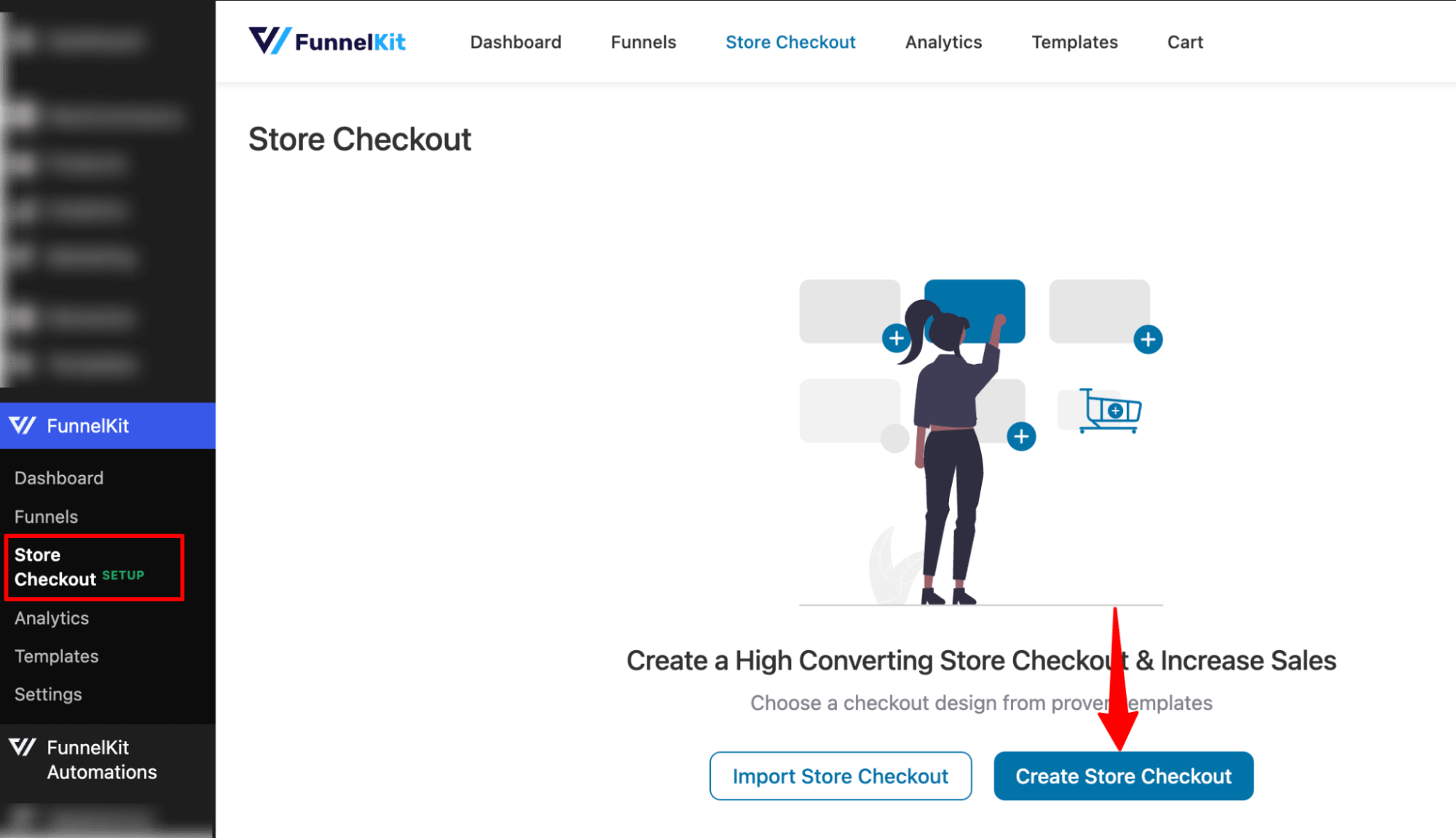Viewport: 1456px width, 838px height.
Task: Click the Create Store Checkout button
Action: point(1123,775)
